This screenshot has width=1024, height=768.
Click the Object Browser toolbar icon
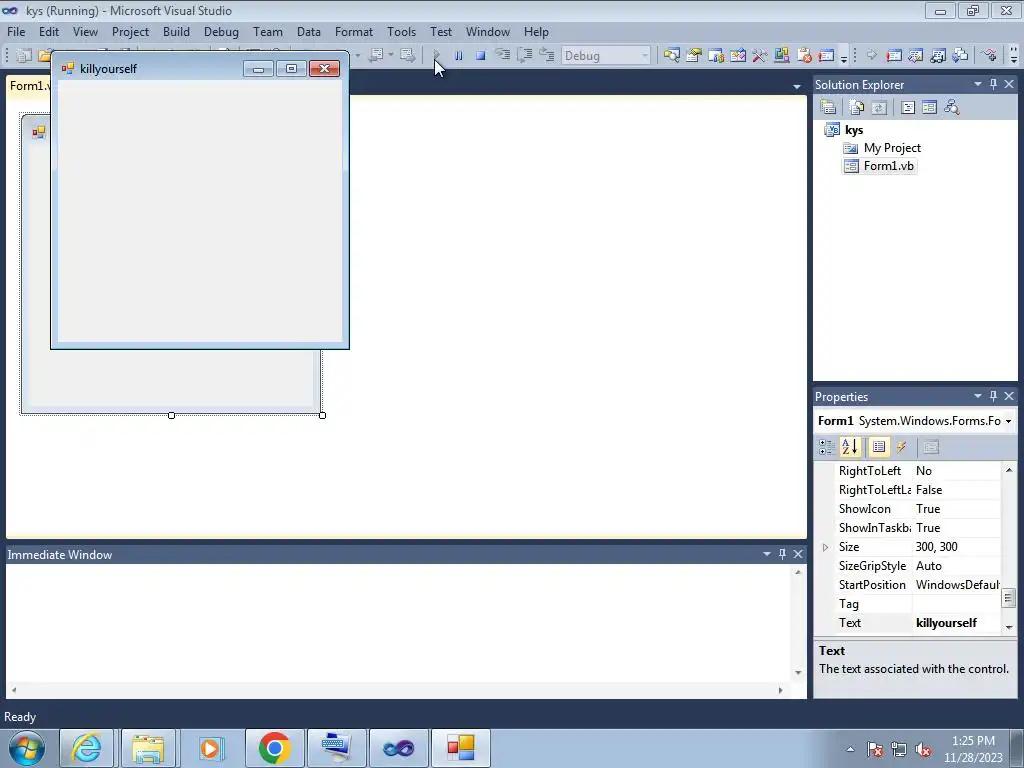click(738, 56)
